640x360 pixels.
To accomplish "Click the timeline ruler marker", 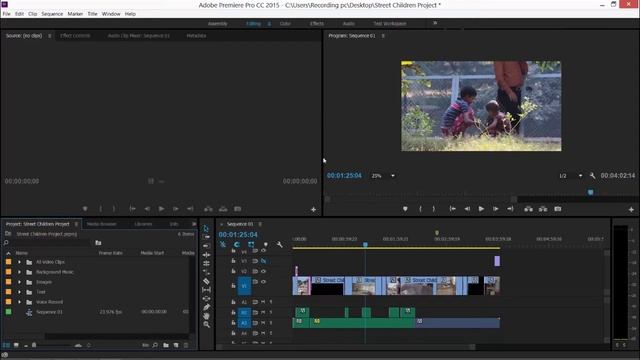I will 437,233.
